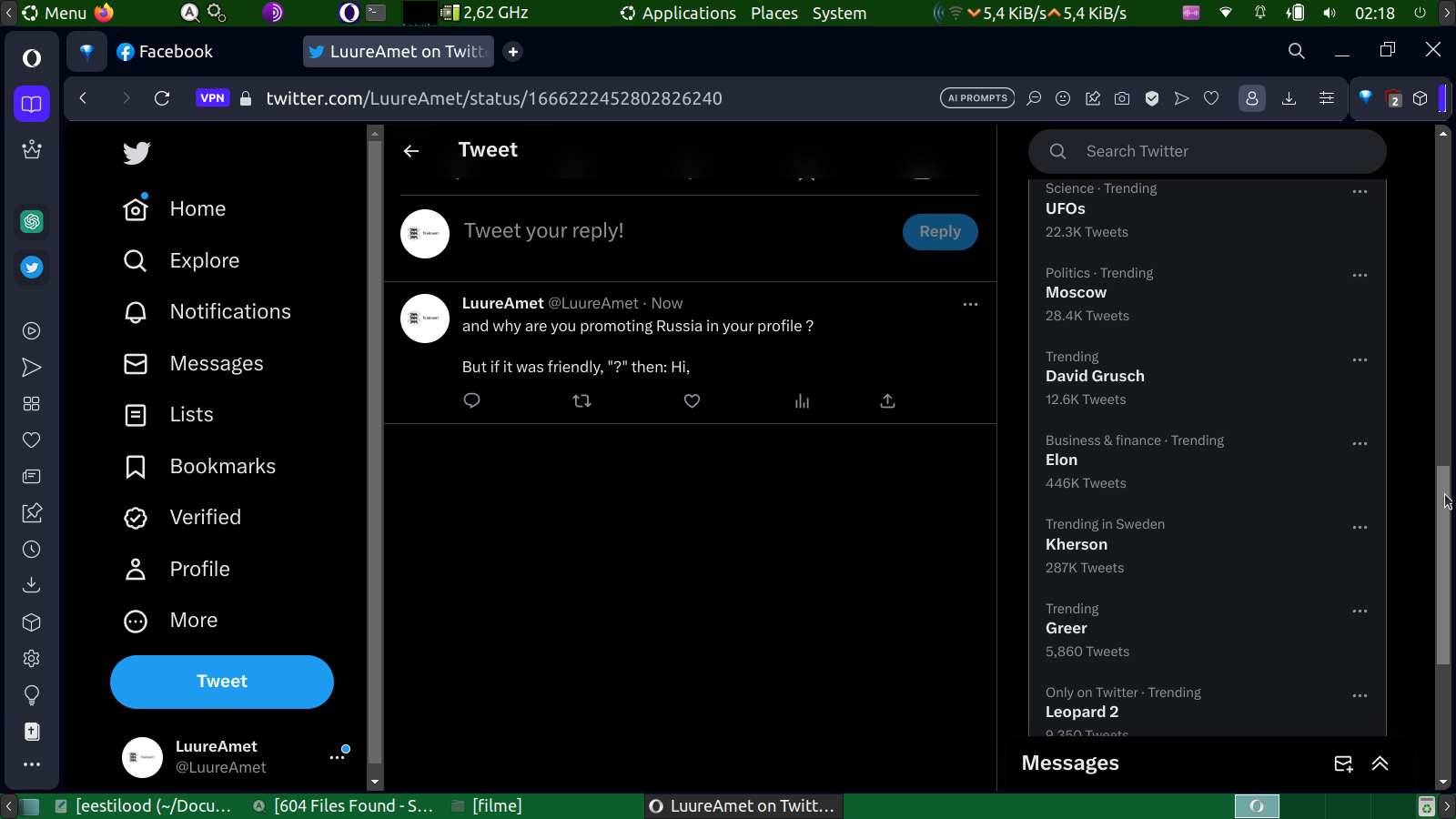Open the Applications menu in top panel
Viewport: 1456px width, 819px height.
pos(679,13)
